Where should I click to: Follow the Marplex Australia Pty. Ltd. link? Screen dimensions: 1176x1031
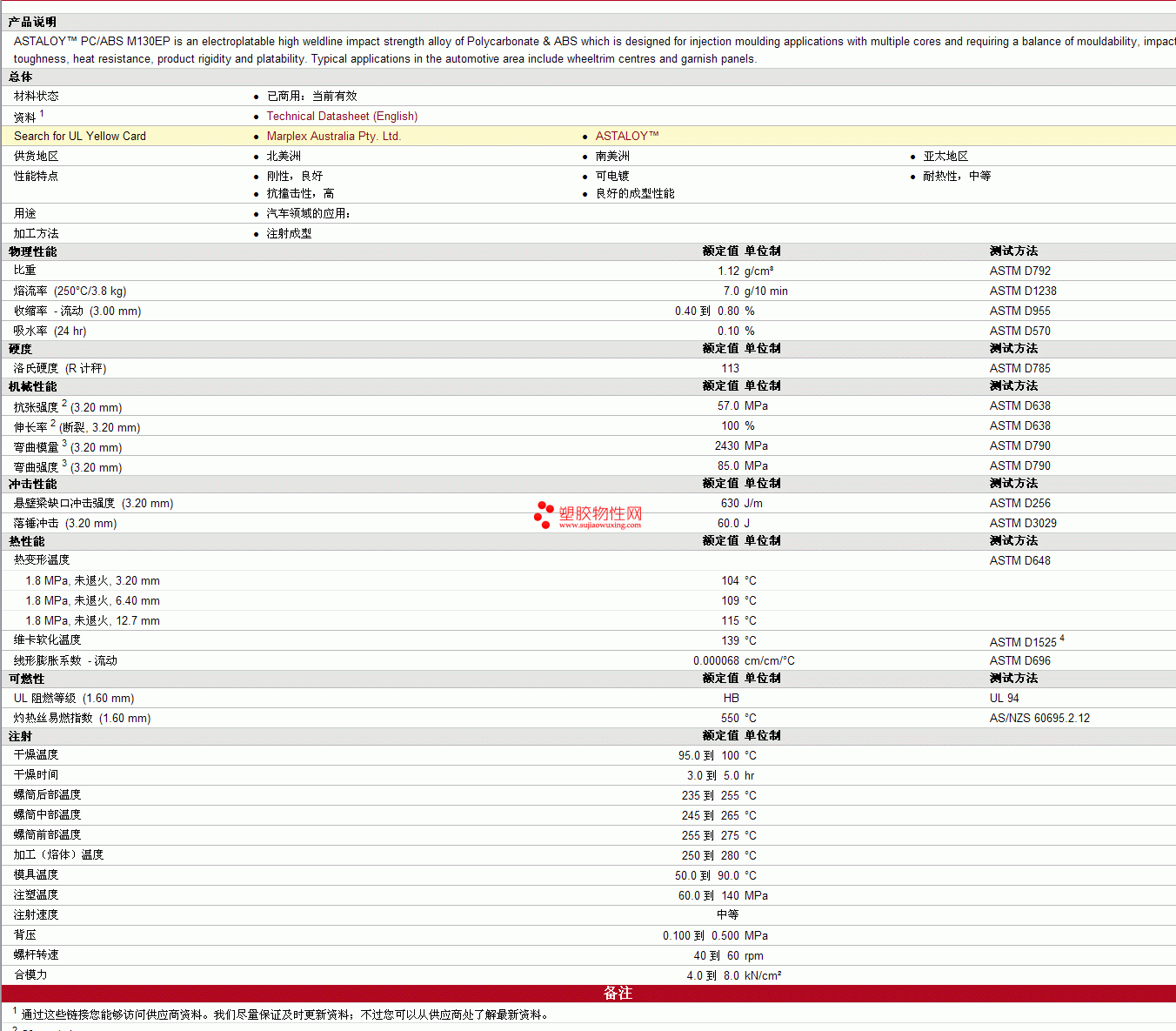point(333,136)
